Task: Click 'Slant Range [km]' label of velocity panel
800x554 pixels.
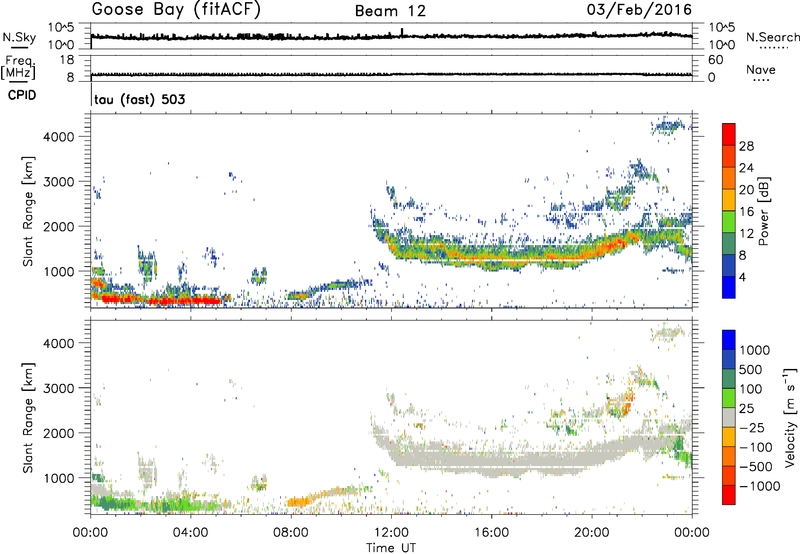Action: [27, 417]
